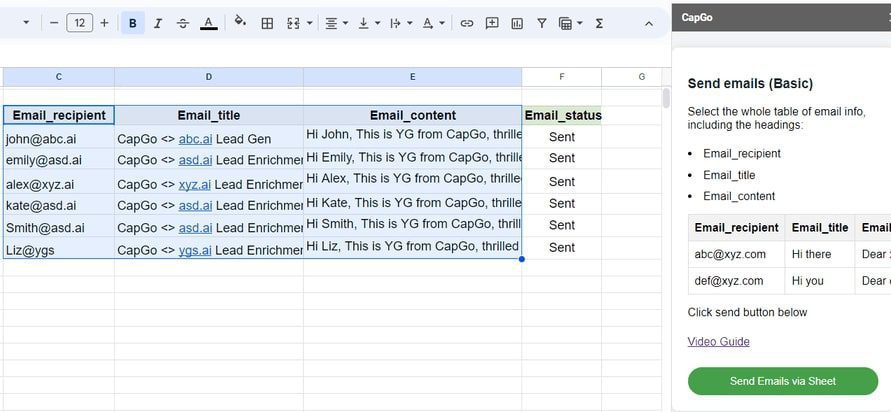This screenshot has width=891, height=412.
Task: Click the insert chart icon
Action: point(517,23)
